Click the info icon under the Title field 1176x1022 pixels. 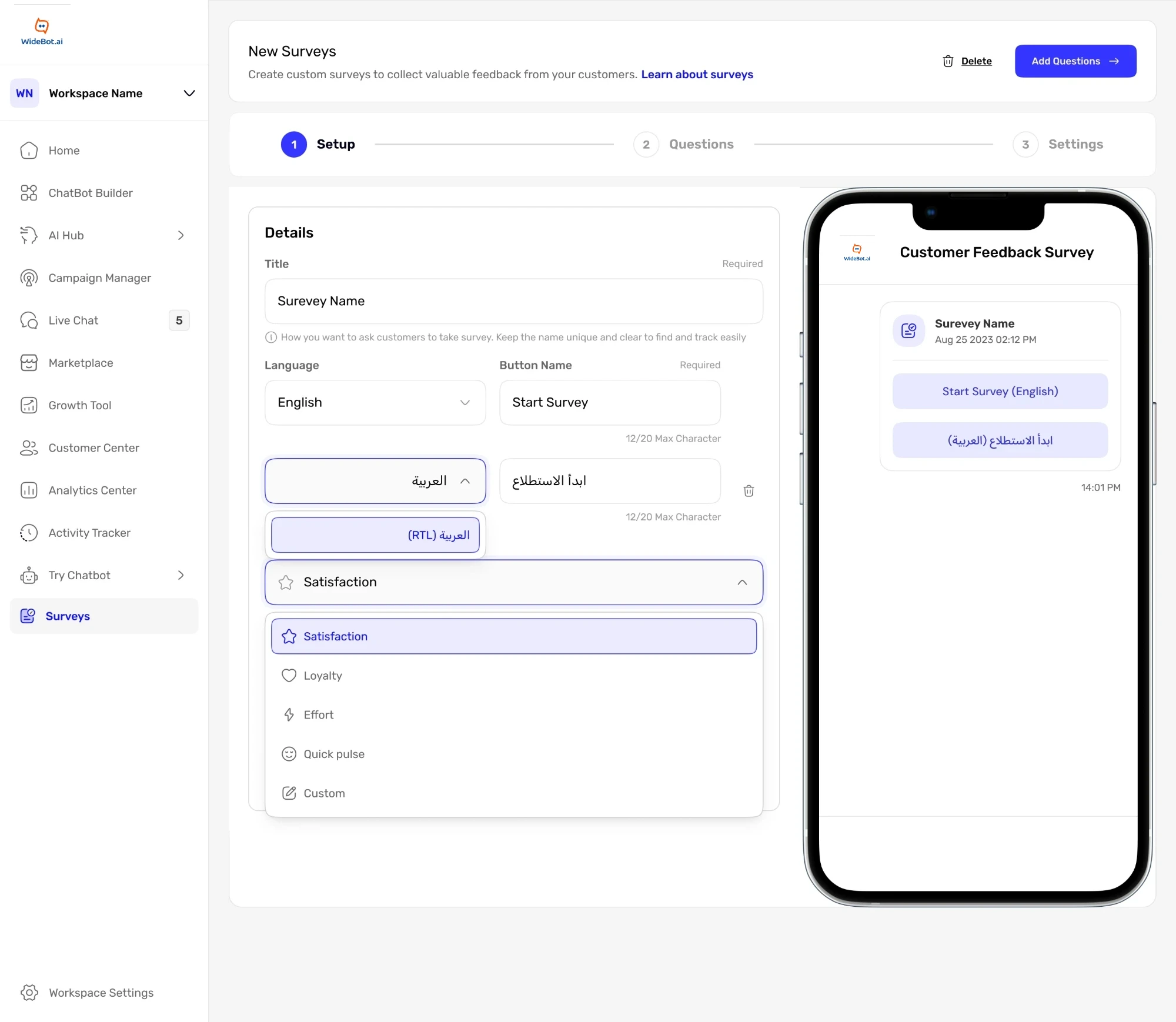[271, 337]
